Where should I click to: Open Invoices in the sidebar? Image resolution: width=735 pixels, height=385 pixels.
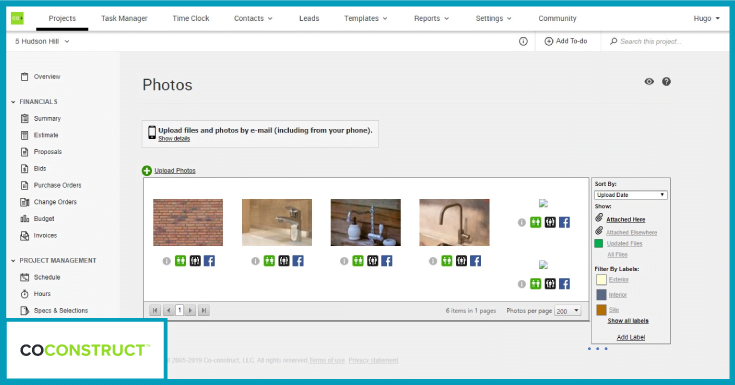click(38, 235)
